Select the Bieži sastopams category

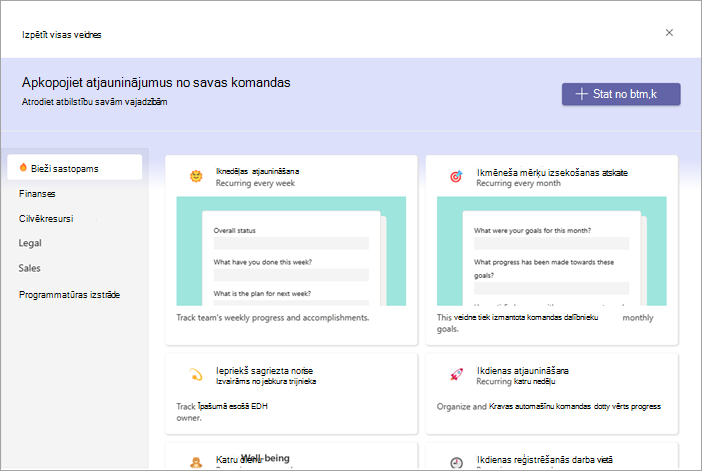tap(75, 167)
